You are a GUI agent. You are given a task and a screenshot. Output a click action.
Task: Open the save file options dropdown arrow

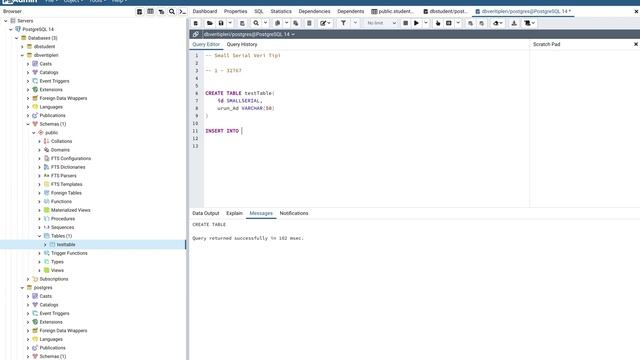[x=230, y=23]
